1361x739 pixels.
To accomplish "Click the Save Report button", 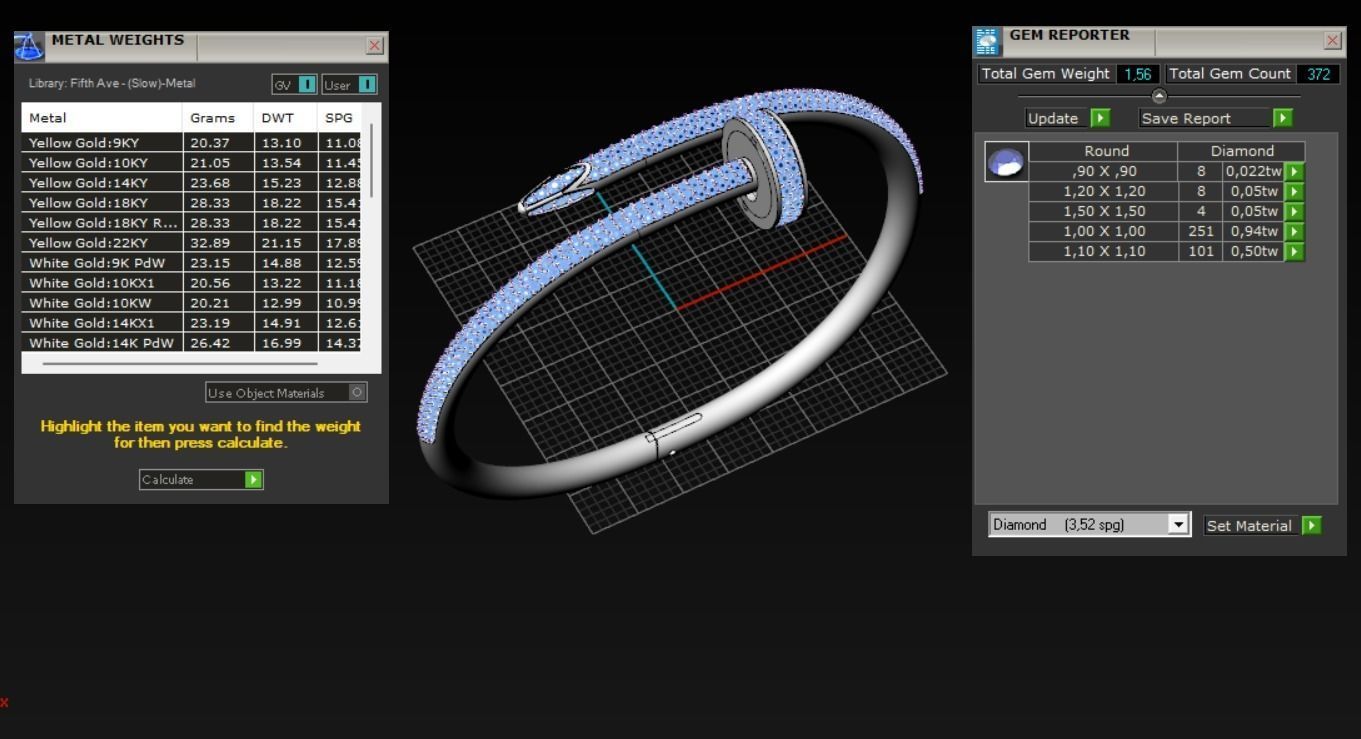I will [1216, 118].
